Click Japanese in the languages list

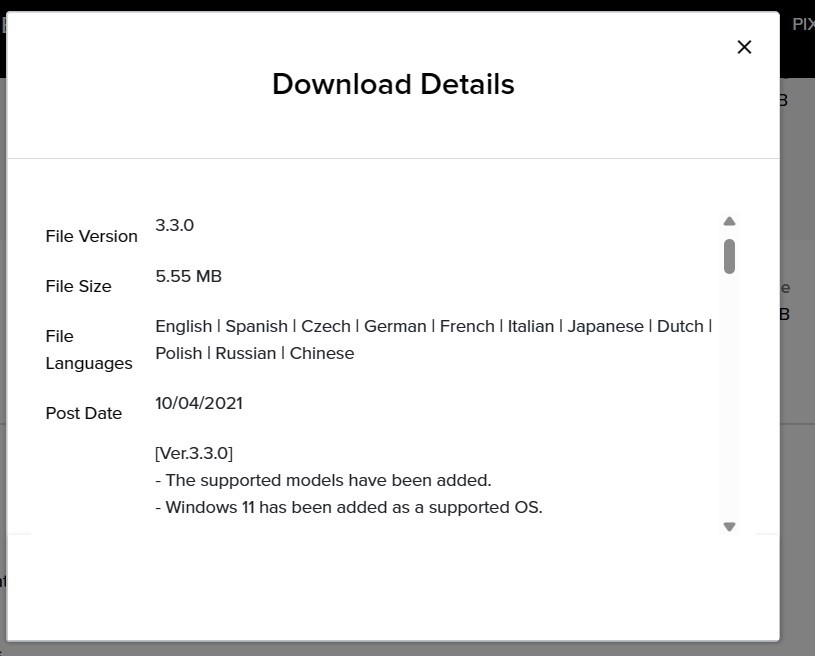pyautogui.click(x=605, y=326)
